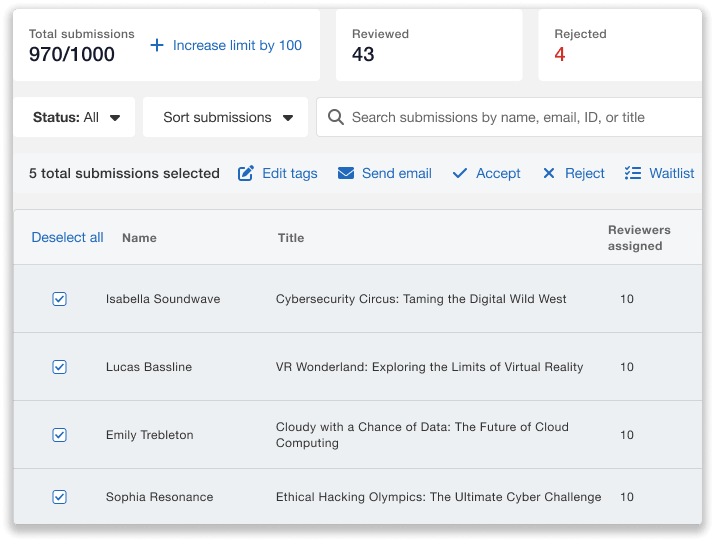This screenshot has width=715, height=542.
Task: Click the Title column header
Action: pos(291,238)
